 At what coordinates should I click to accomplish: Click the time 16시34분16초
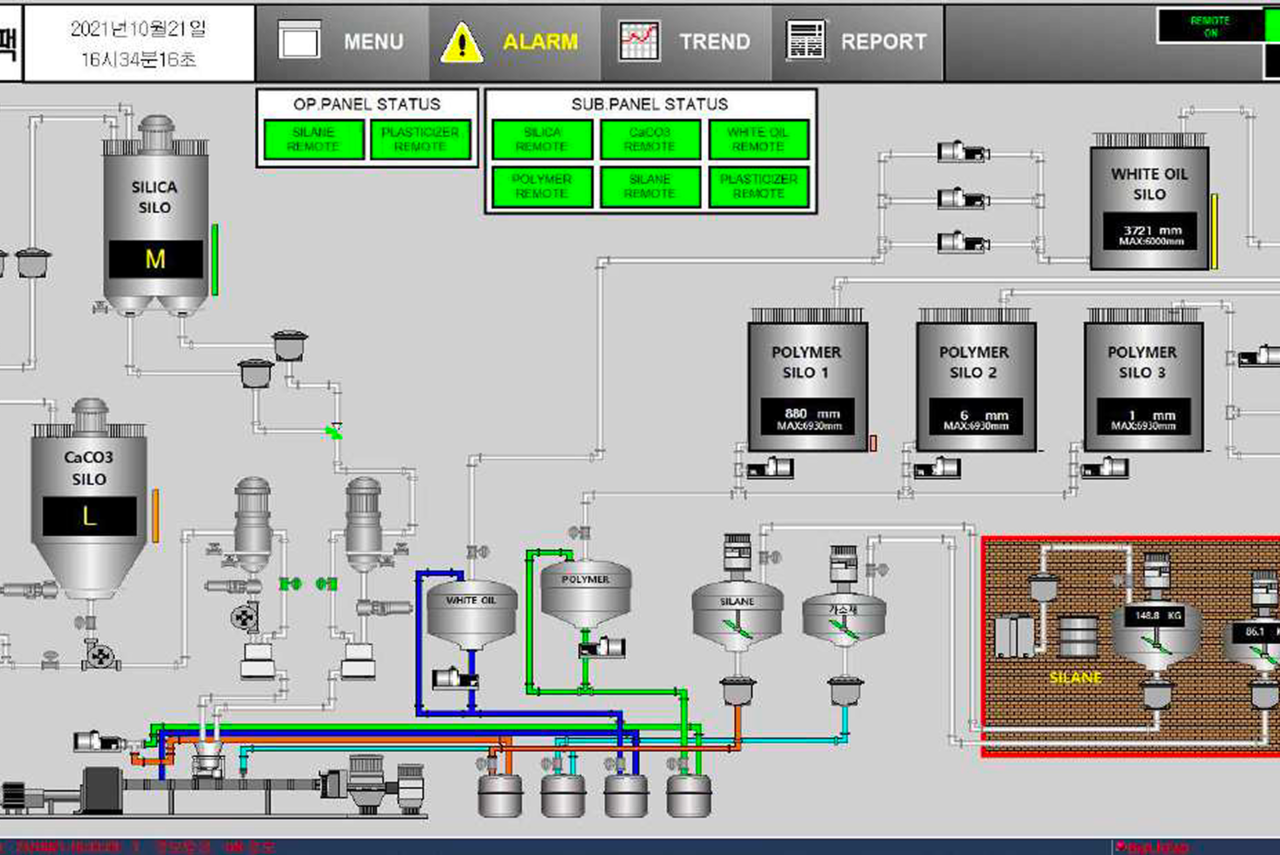coord(139,59)
